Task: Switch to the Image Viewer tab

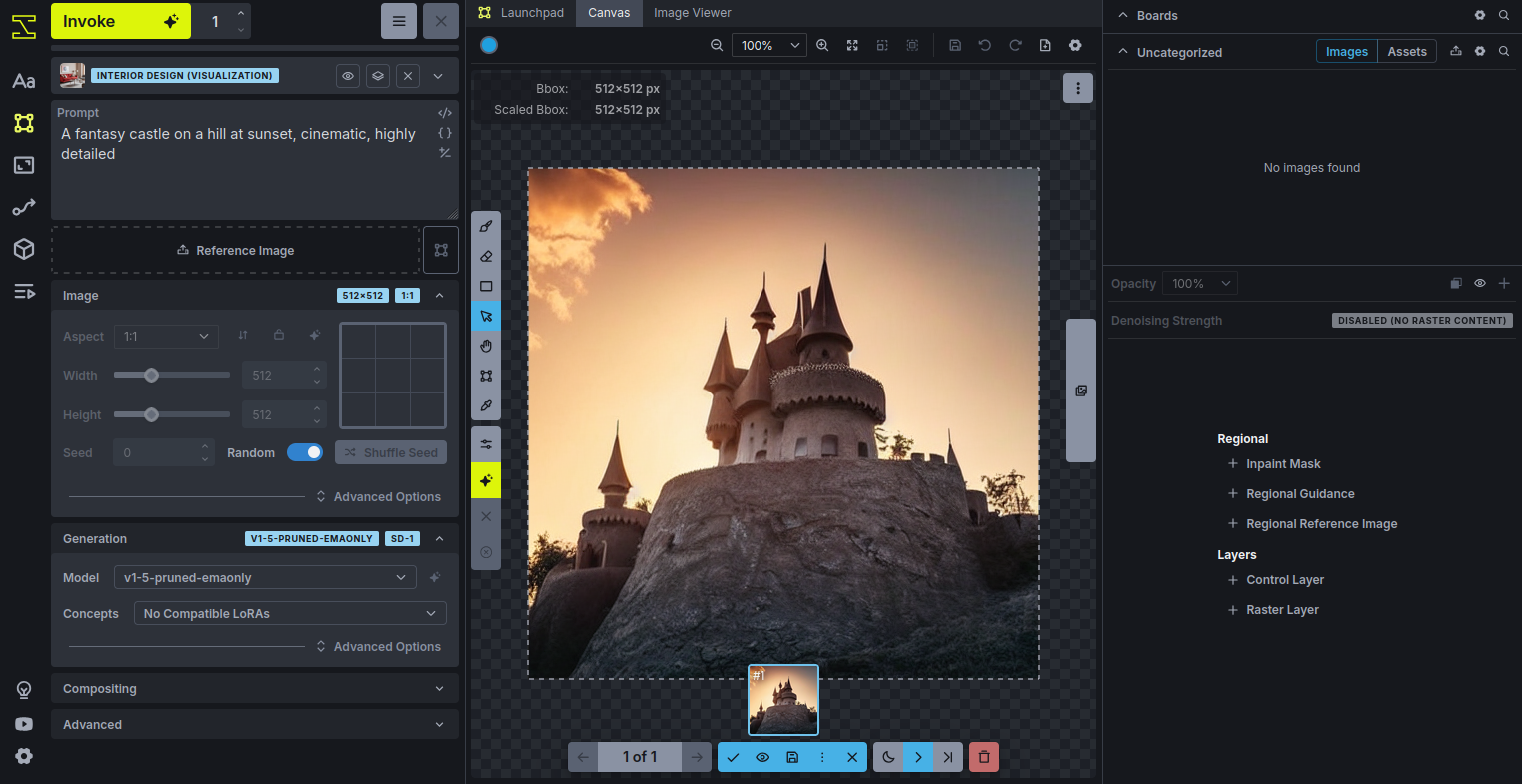Action: pos(692,13)
